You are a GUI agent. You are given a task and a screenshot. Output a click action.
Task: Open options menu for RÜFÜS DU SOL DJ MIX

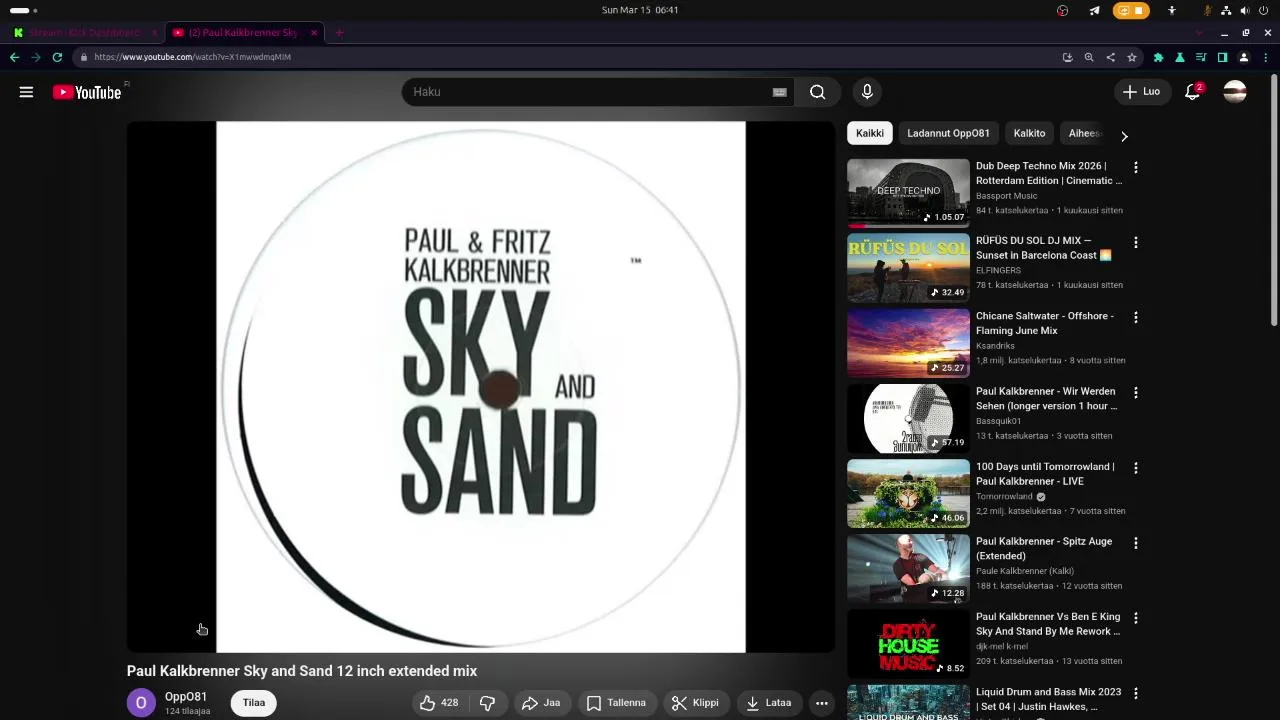click(1136, 243)
